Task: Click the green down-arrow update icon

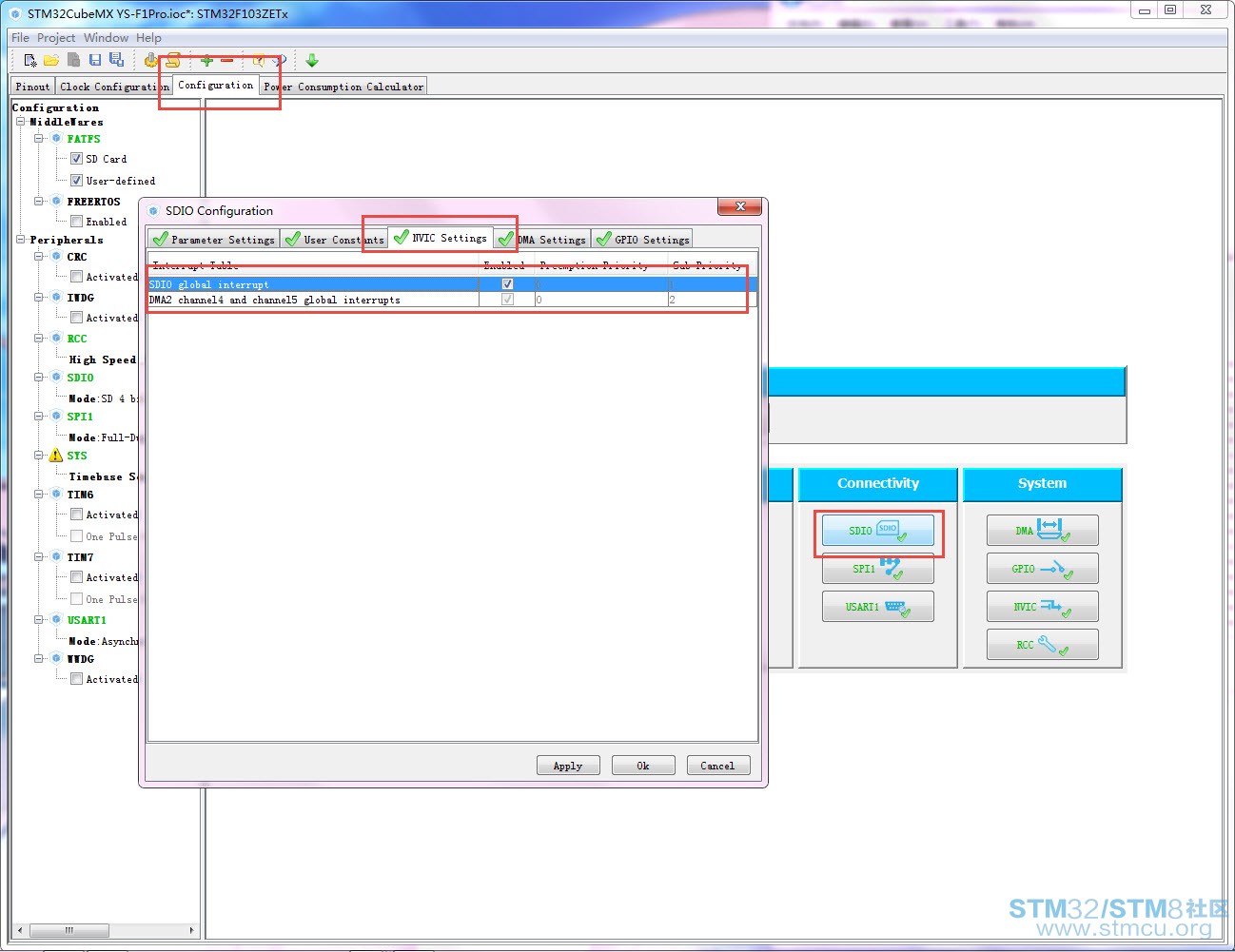Action: (x=312, y=61)
